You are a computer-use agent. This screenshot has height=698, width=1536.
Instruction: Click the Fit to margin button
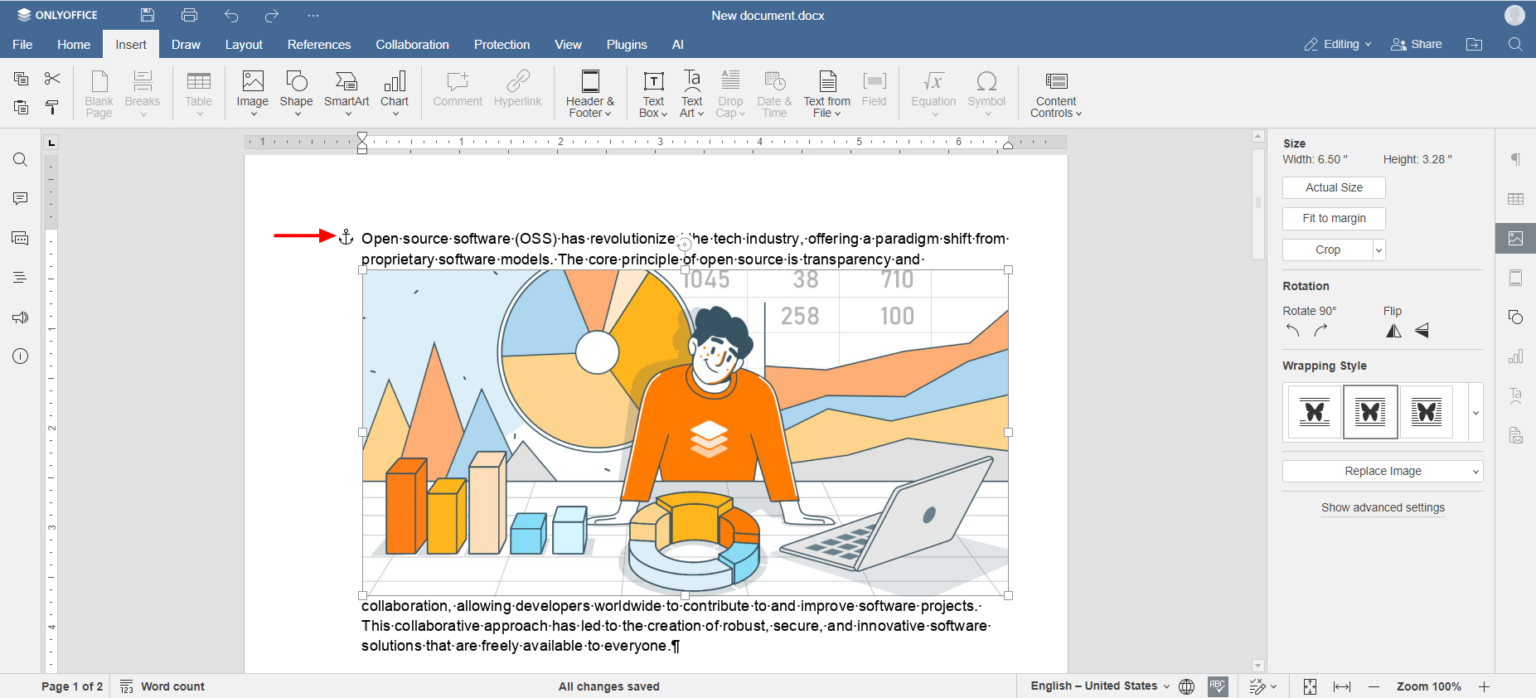1333,218
